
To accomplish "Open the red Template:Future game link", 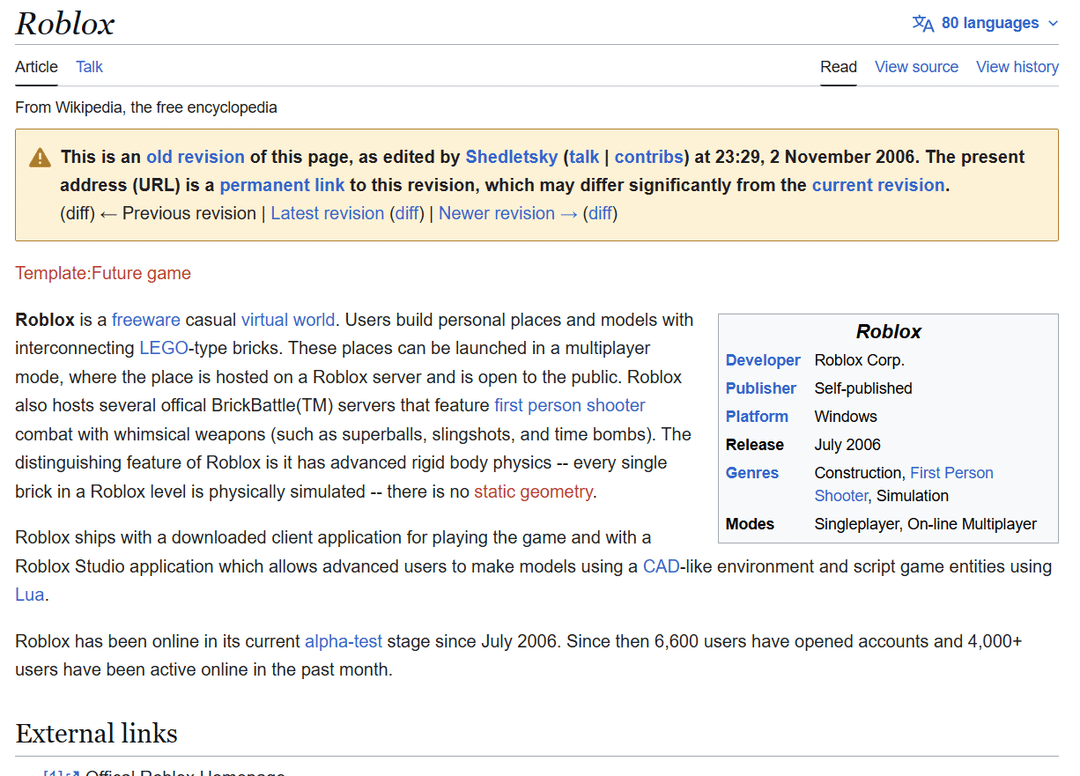I will [x=103, y=273].
